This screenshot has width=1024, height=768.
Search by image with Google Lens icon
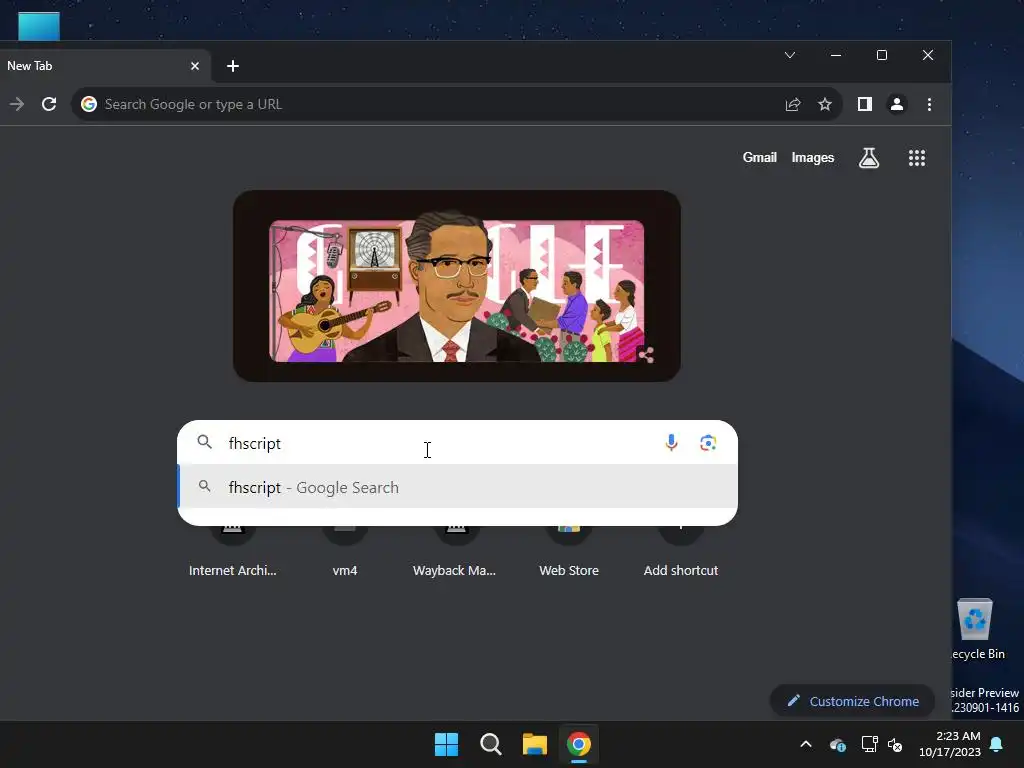click(x=708, y=443)
